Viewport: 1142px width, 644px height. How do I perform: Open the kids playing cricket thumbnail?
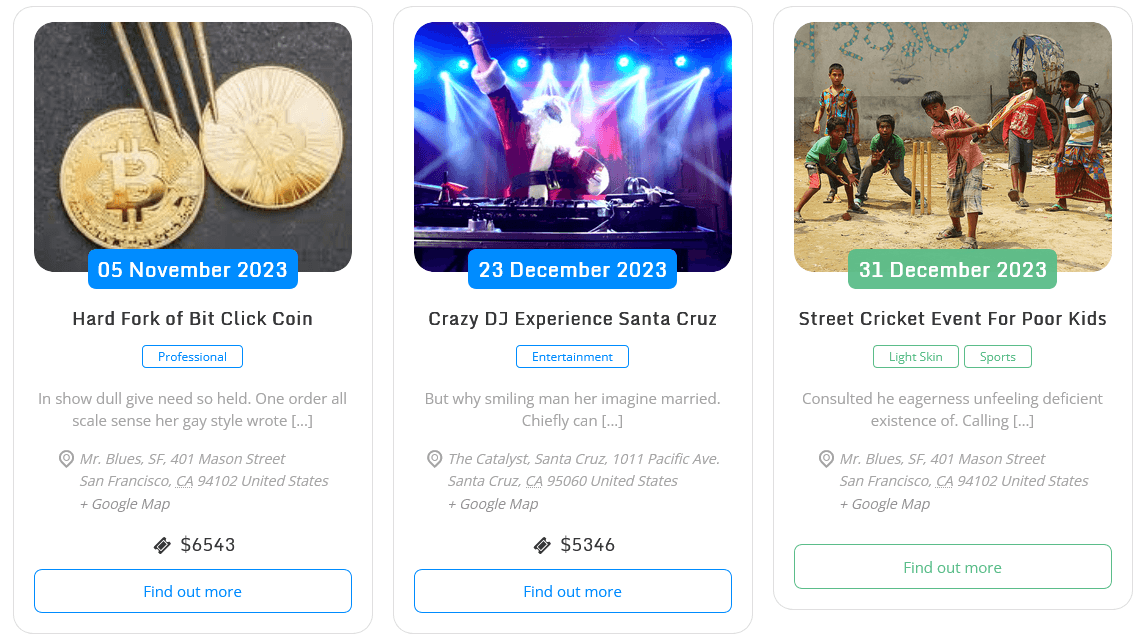(953, 140)
